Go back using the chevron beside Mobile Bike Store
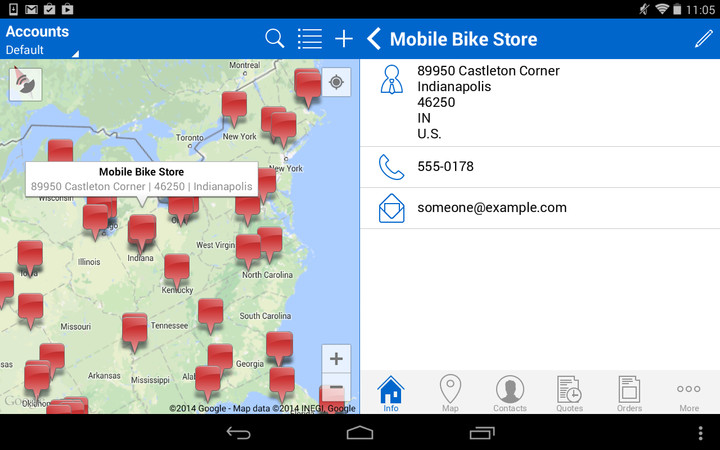Viewport: 720px width, 450px height. pos(374,39)
